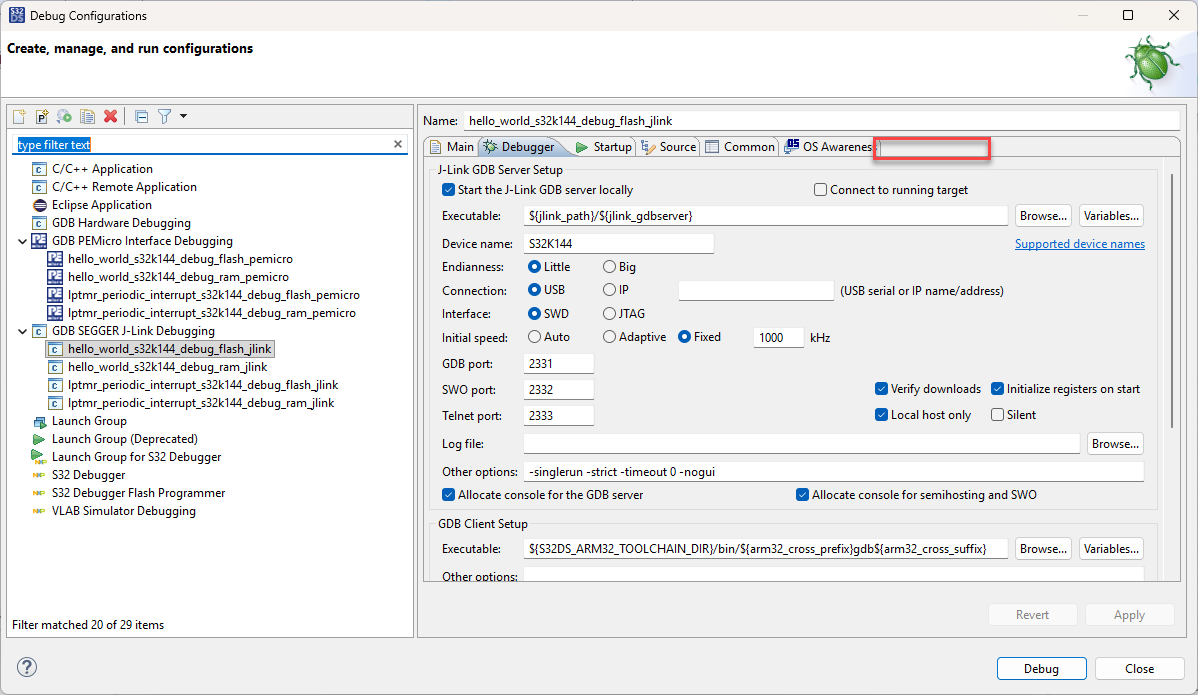Switch to the Debugger tab
This screenshot has width=1198, height=695.
click(520, 147)
